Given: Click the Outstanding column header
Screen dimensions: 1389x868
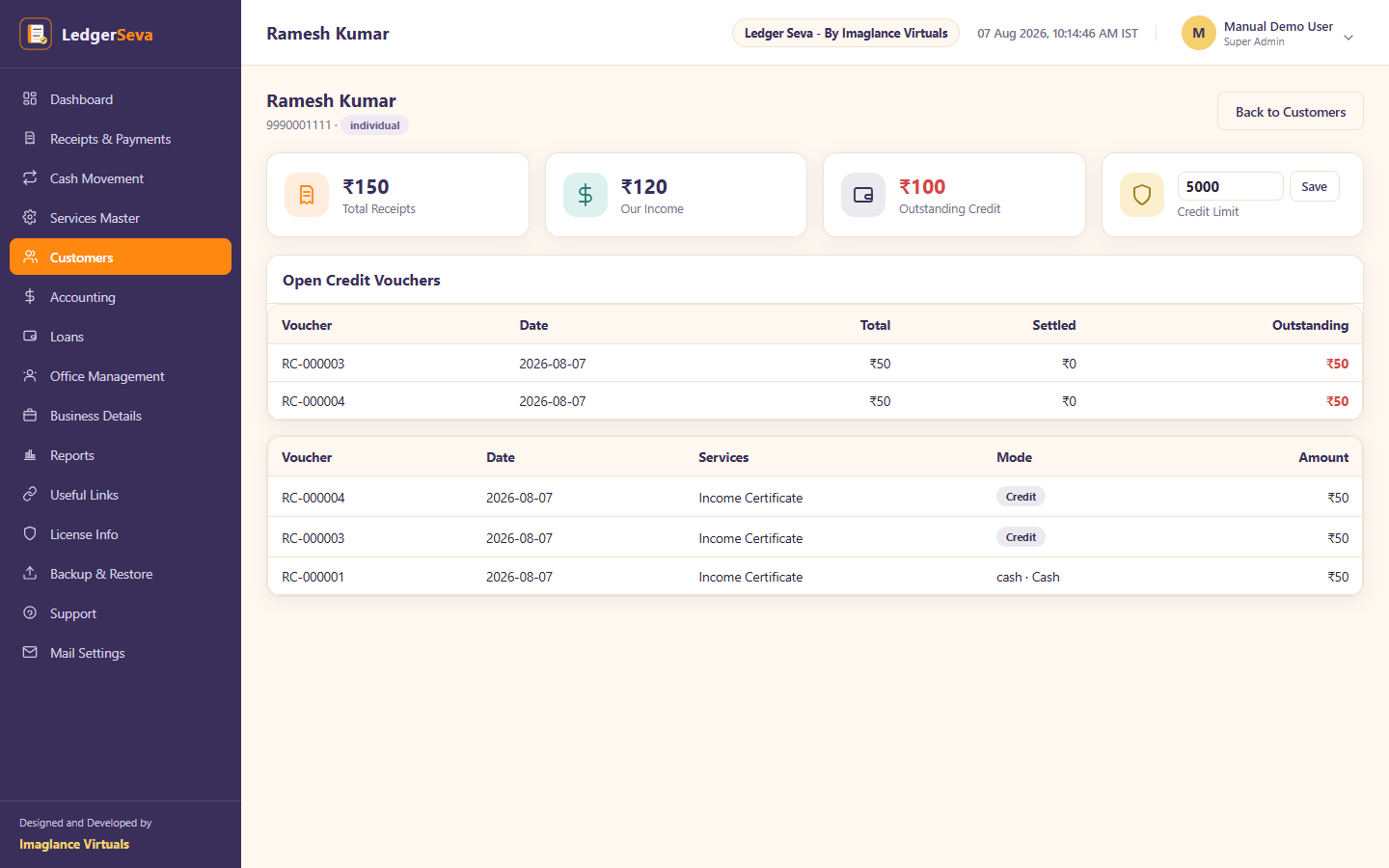Looking at the screenshot, I should (1310, 325).
